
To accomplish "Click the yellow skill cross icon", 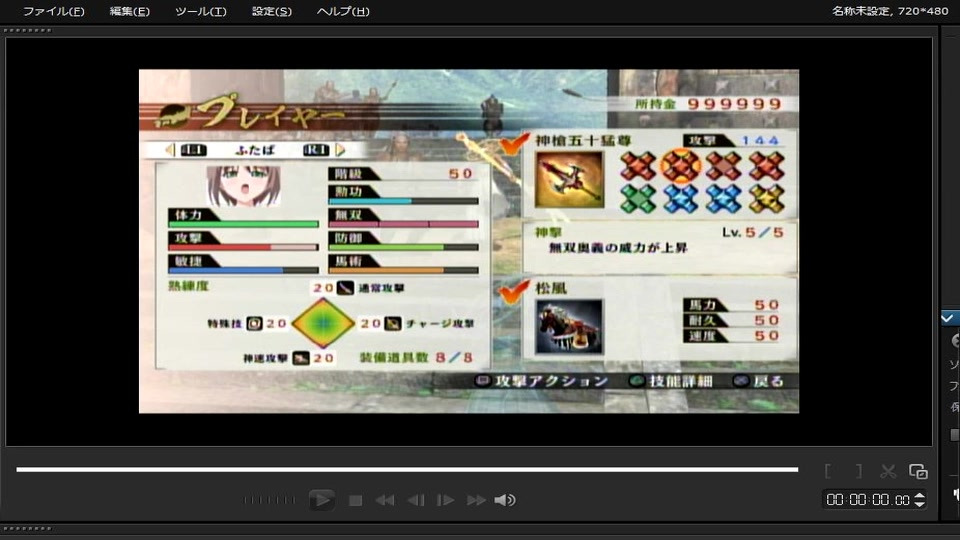I will [x=766, y=199].
